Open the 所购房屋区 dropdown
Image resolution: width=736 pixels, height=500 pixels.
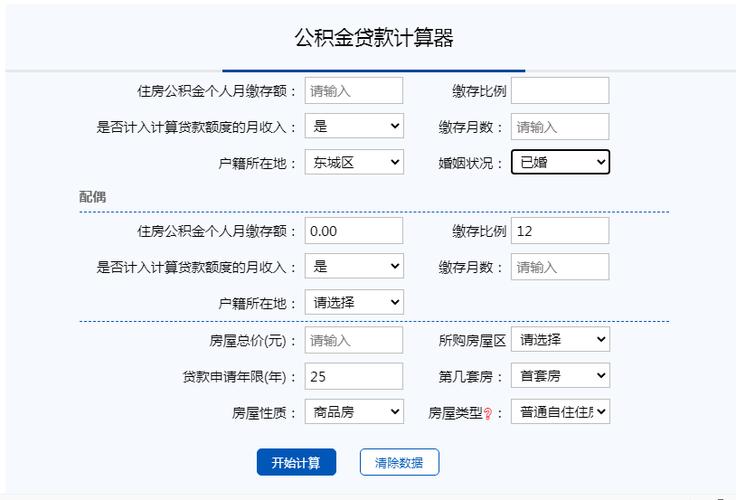560,339
